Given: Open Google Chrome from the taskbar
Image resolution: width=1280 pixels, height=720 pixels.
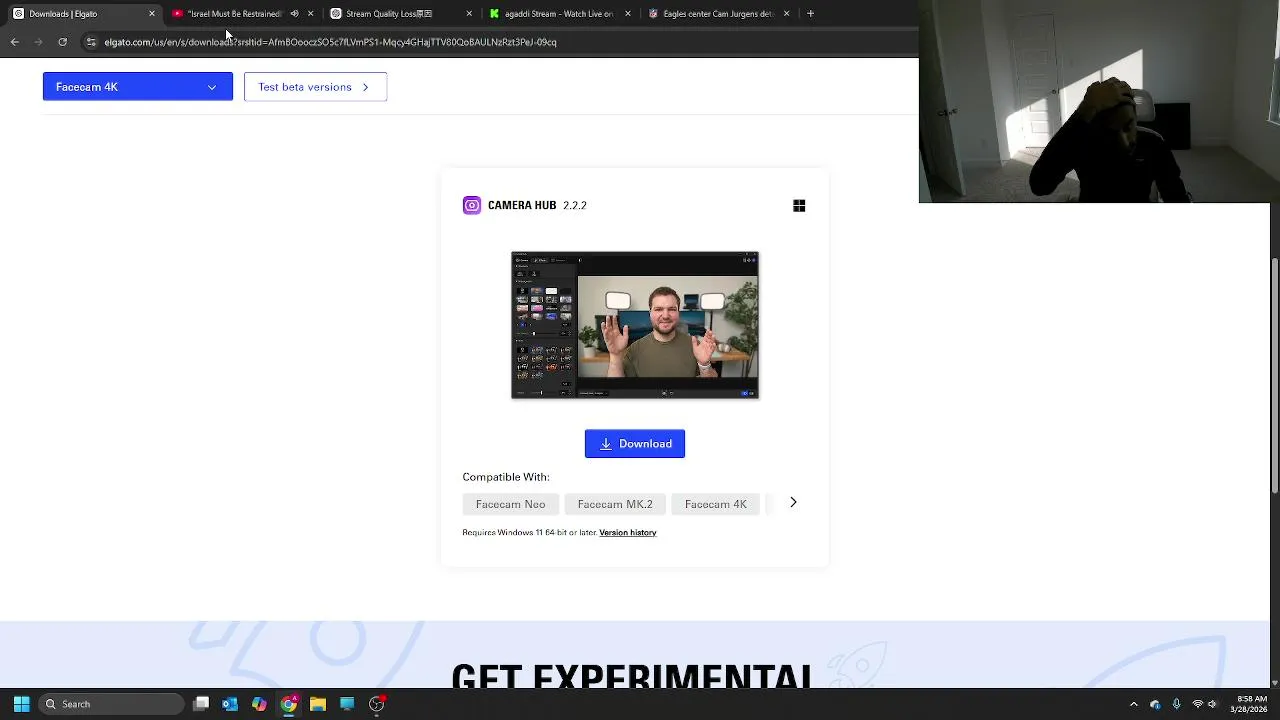Looking at the screenshot, I should click(x=288, y=704).
